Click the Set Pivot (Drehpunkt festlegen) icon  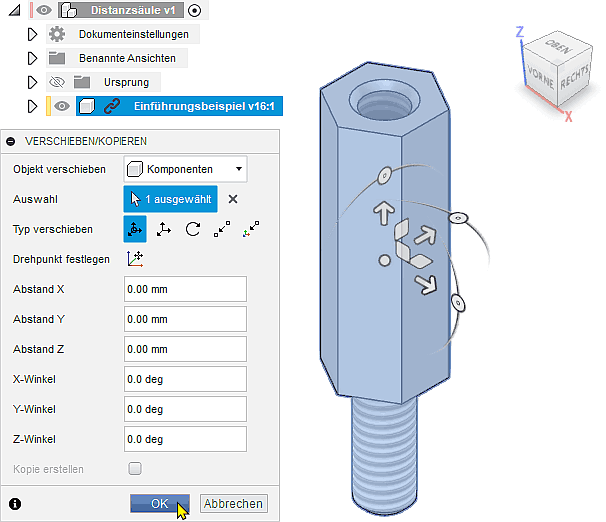[135, 259]
